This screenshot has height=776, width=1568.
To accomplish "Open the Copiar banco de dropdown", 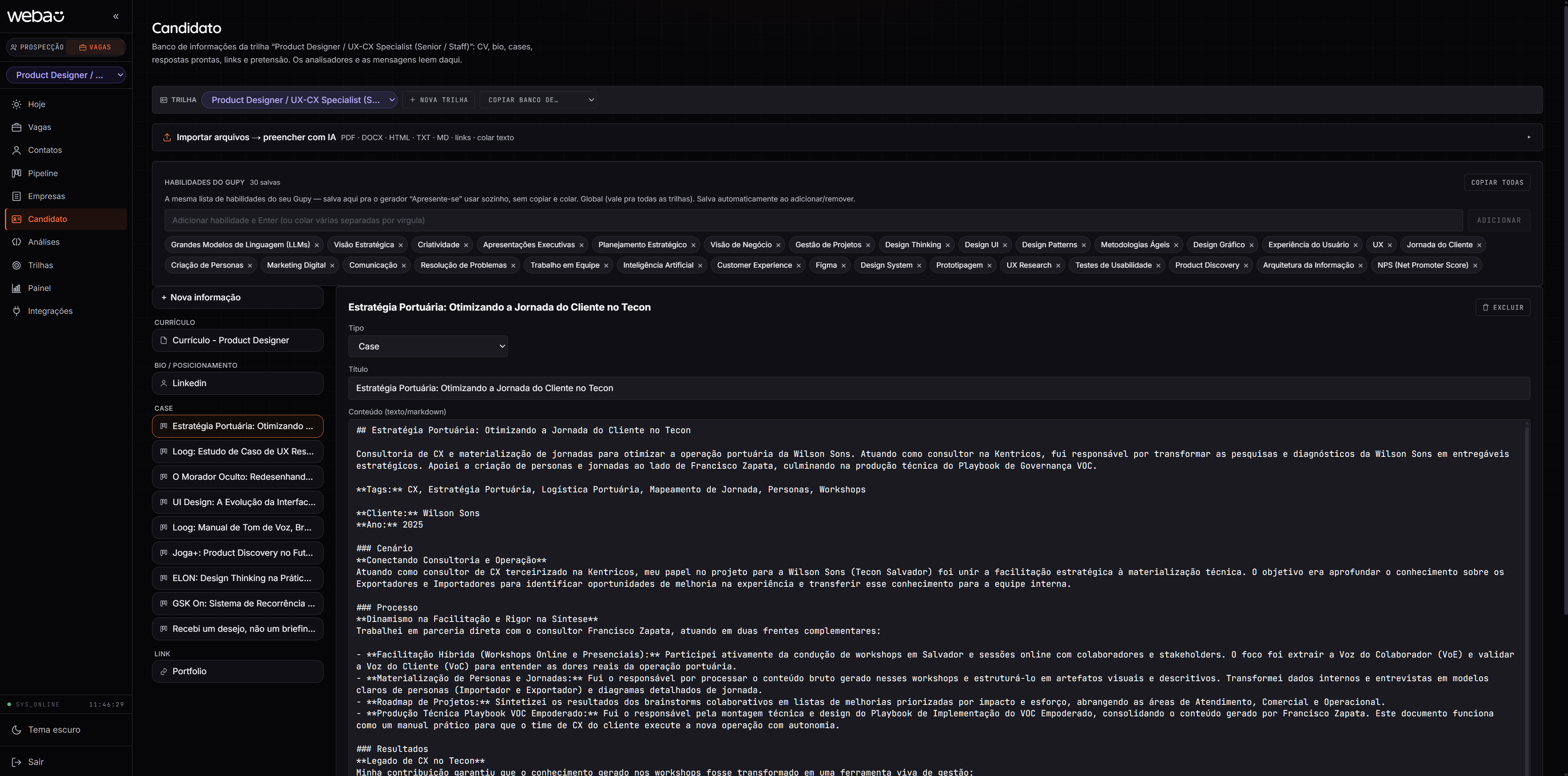I will click(538, 100).
